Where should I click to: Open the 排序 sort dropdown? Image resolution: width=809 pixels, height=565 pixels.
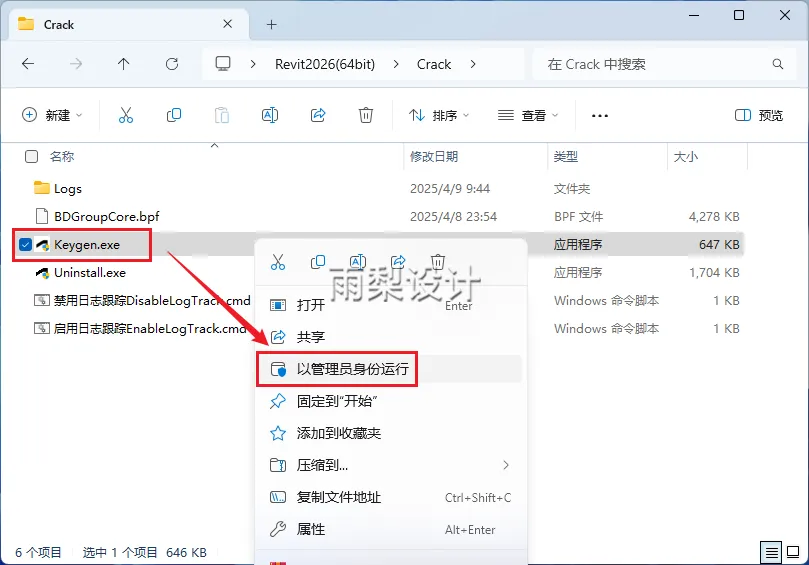pyautogui.click(x=439, y=115)
